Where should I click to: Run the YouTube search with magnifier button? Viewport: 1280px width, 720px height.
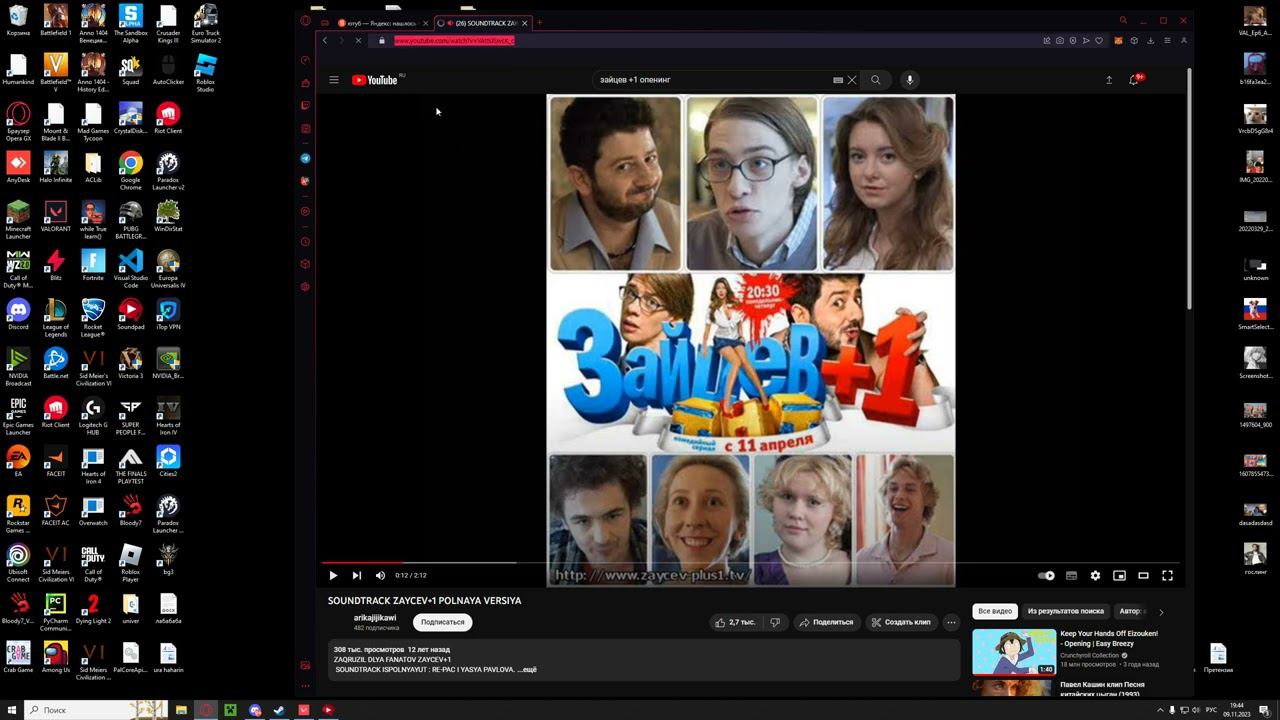click(x=876, y=80)
